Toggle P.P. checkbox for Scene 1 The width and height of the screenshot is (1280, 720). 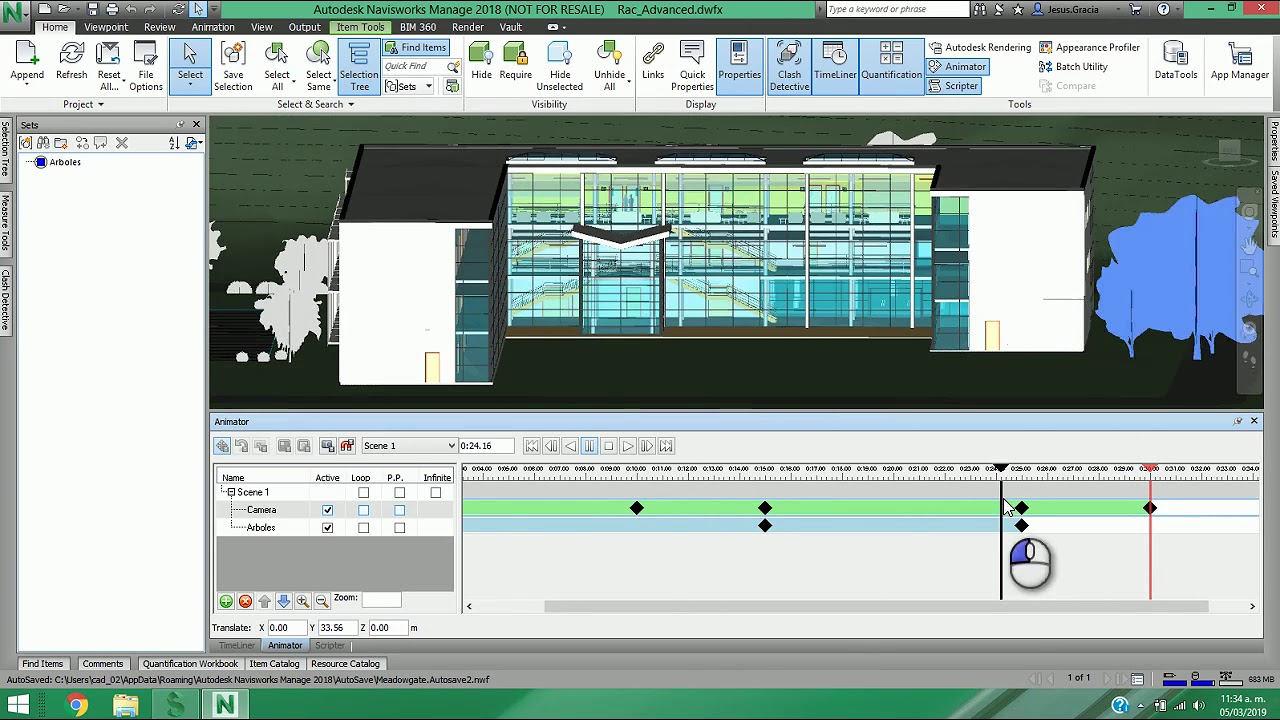399,492
